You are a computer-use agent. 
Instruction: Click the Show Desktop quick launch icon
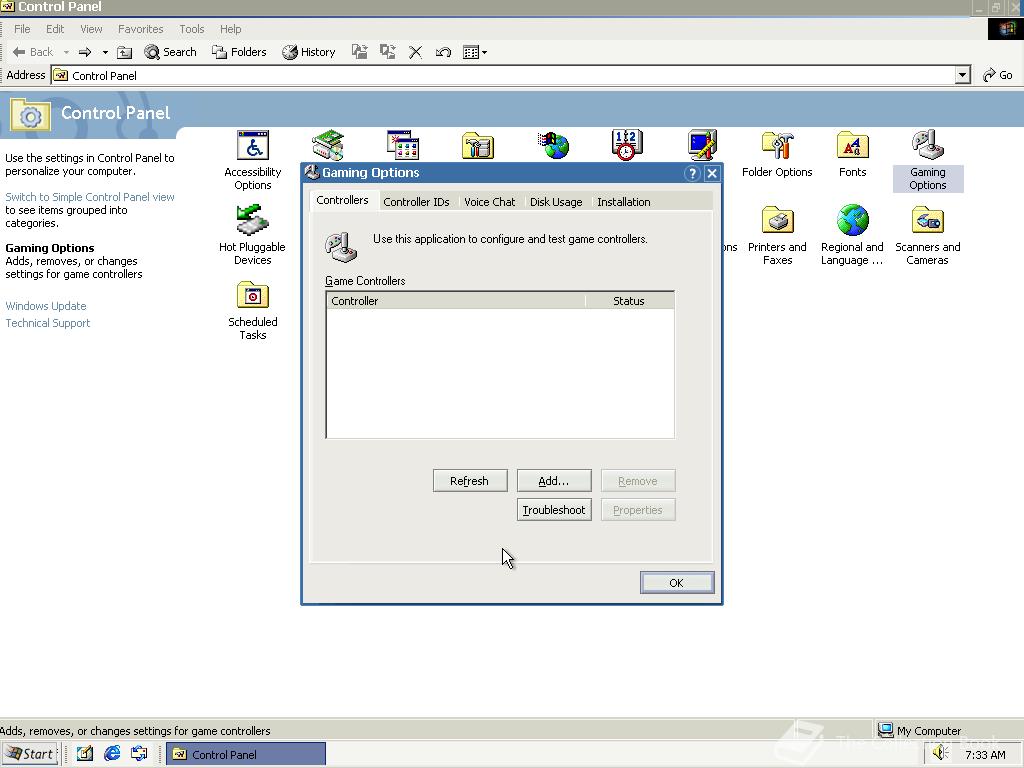[85, 754]
